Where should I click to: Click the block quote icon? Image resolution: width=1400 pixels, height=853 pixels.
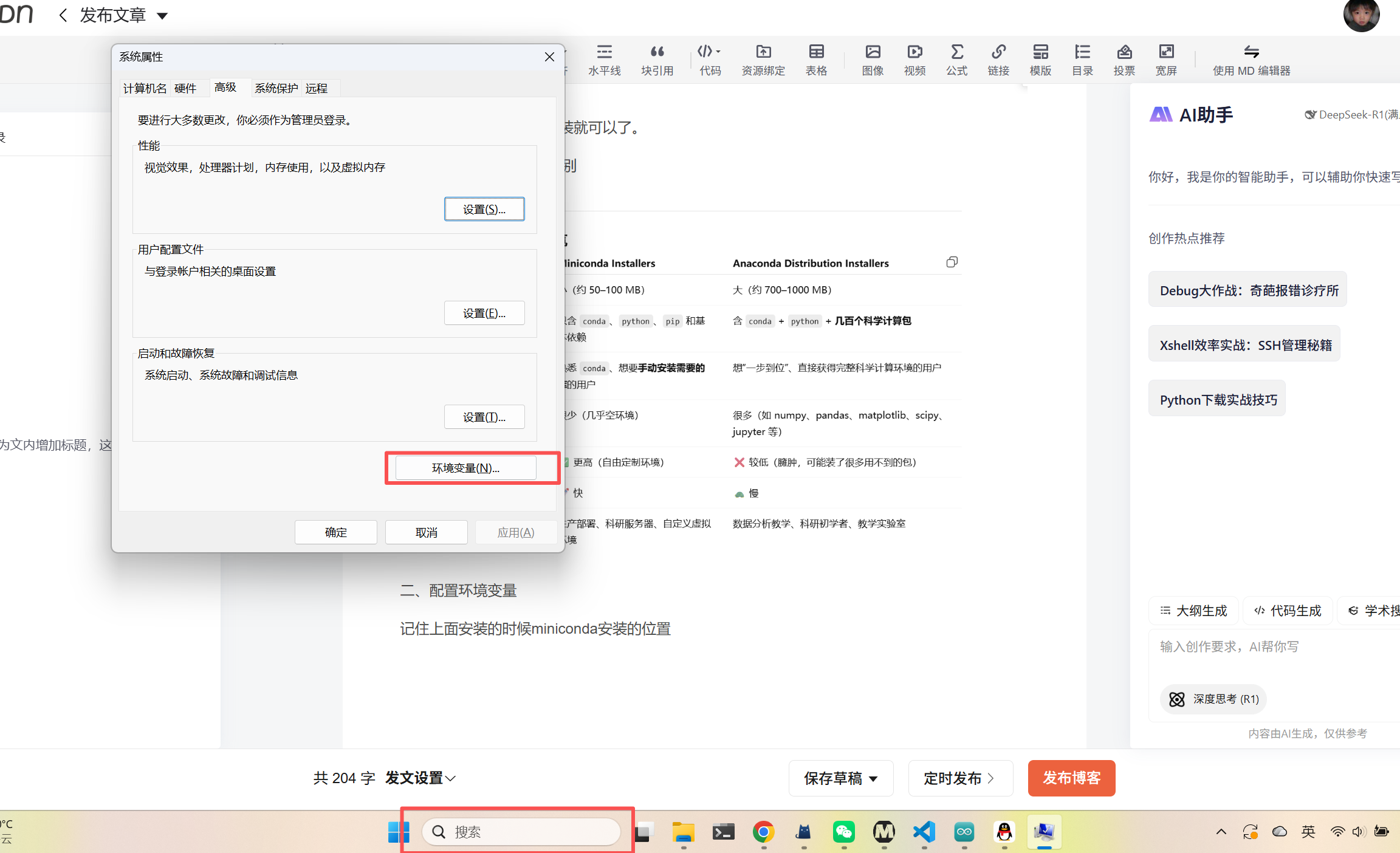pyautogui.click(x=657, y=60)
